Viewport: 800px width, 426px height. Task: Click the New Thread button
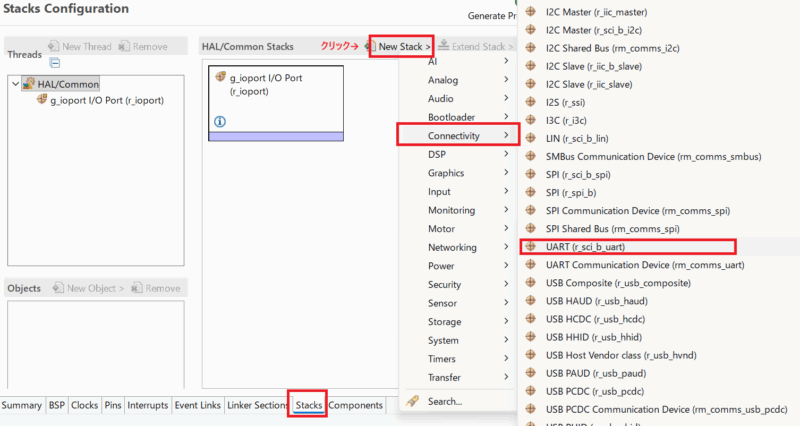point(78,46)
